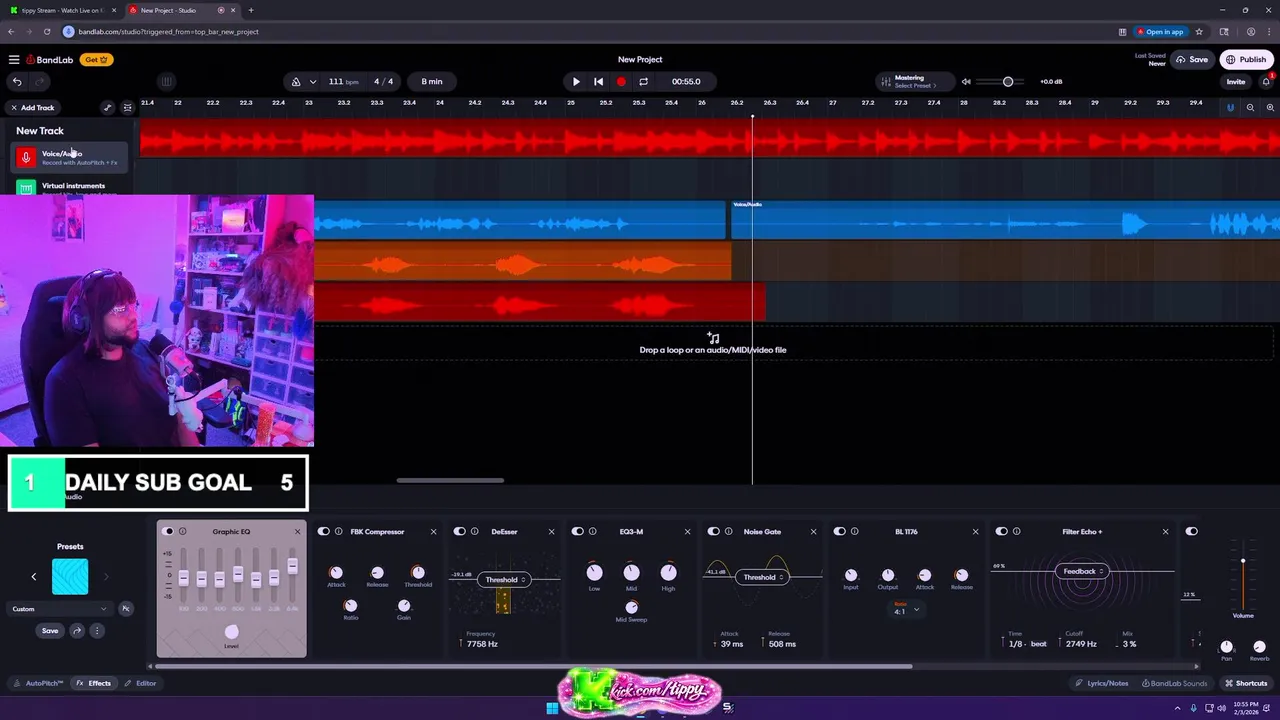
Task: Click the share arrow beside Save preset
Action: coord(77,631)
